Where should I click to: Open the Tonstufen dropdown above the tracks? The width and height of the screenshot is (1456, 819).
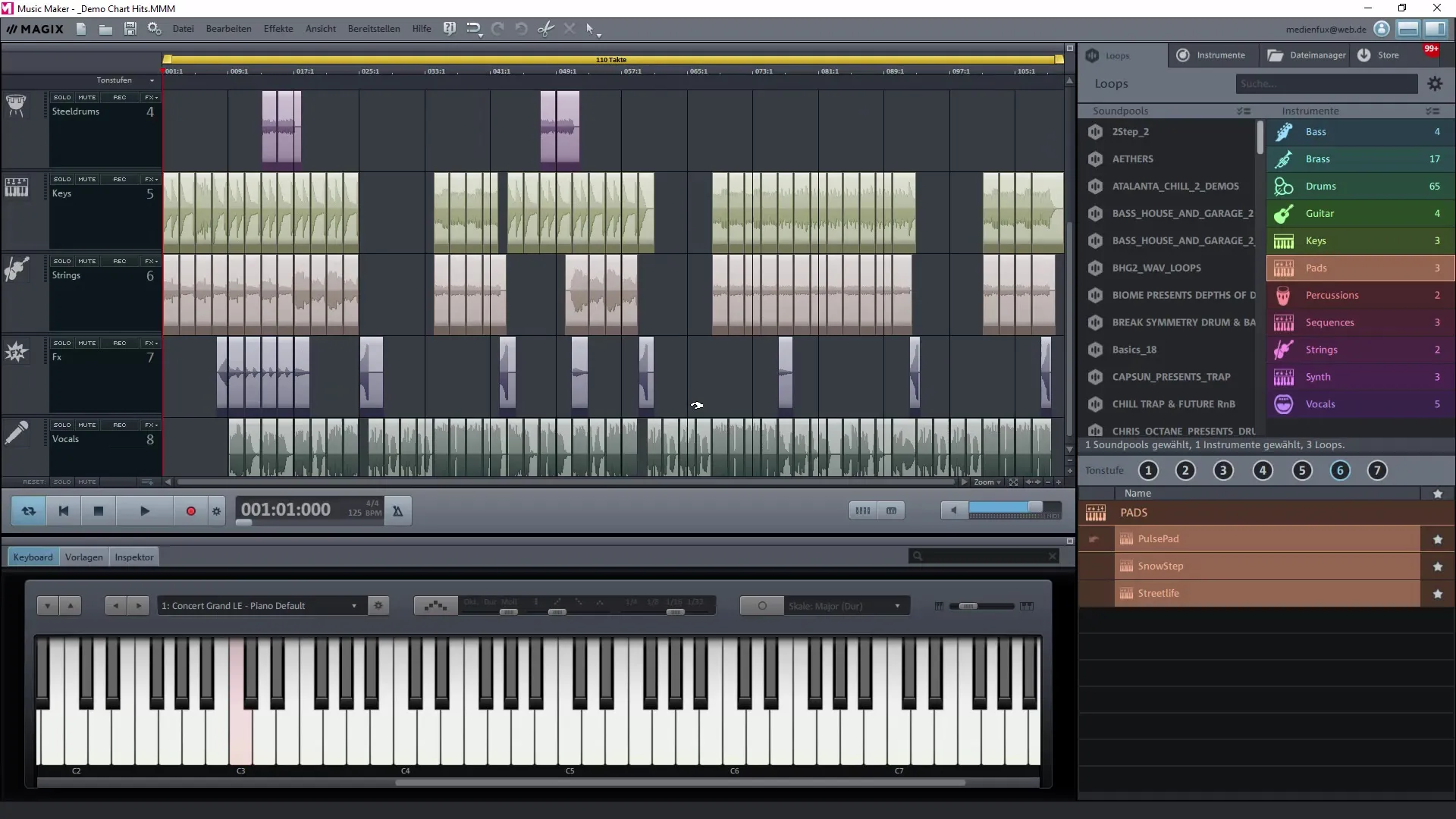point(124,80)
